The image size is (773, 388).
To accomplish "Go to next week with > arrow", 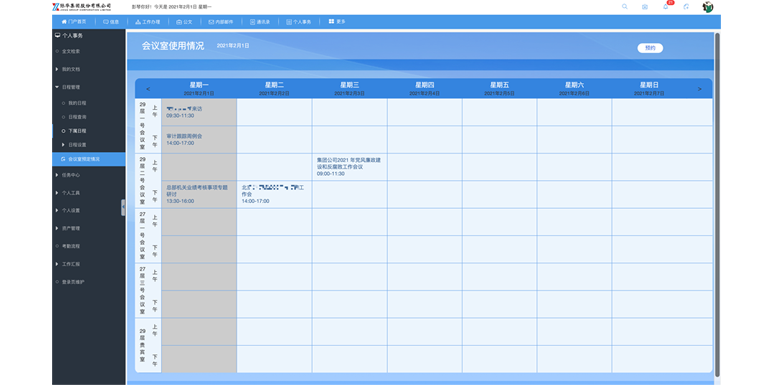I will [x=699, y=89].
